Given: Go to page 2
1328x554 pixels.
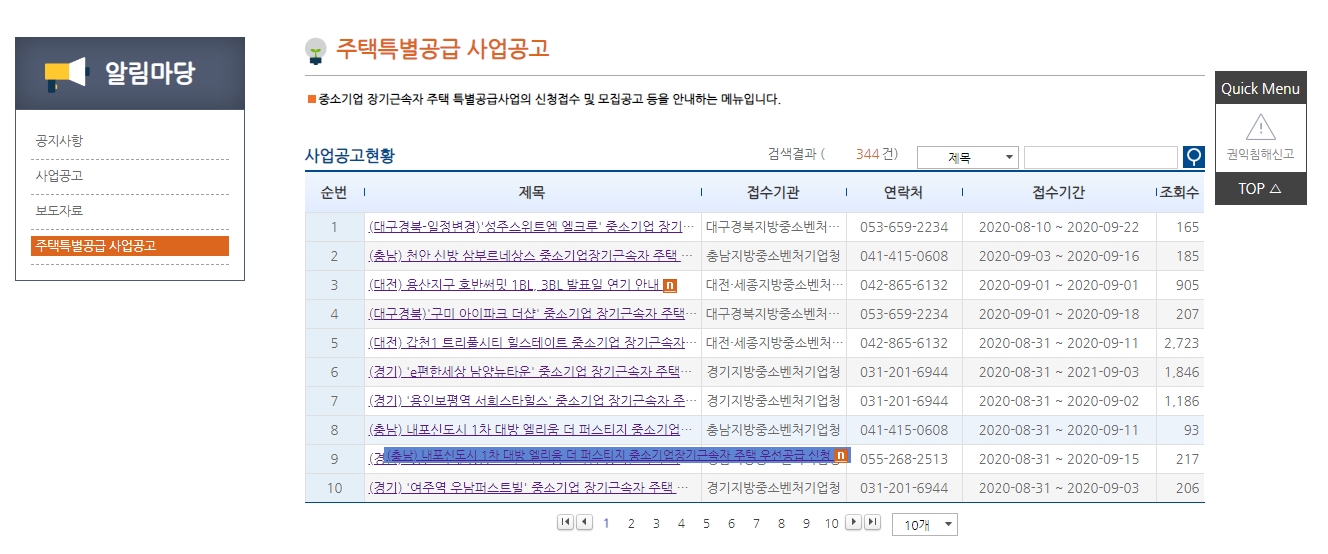Looking at the screenshot, I should point(631,523).
